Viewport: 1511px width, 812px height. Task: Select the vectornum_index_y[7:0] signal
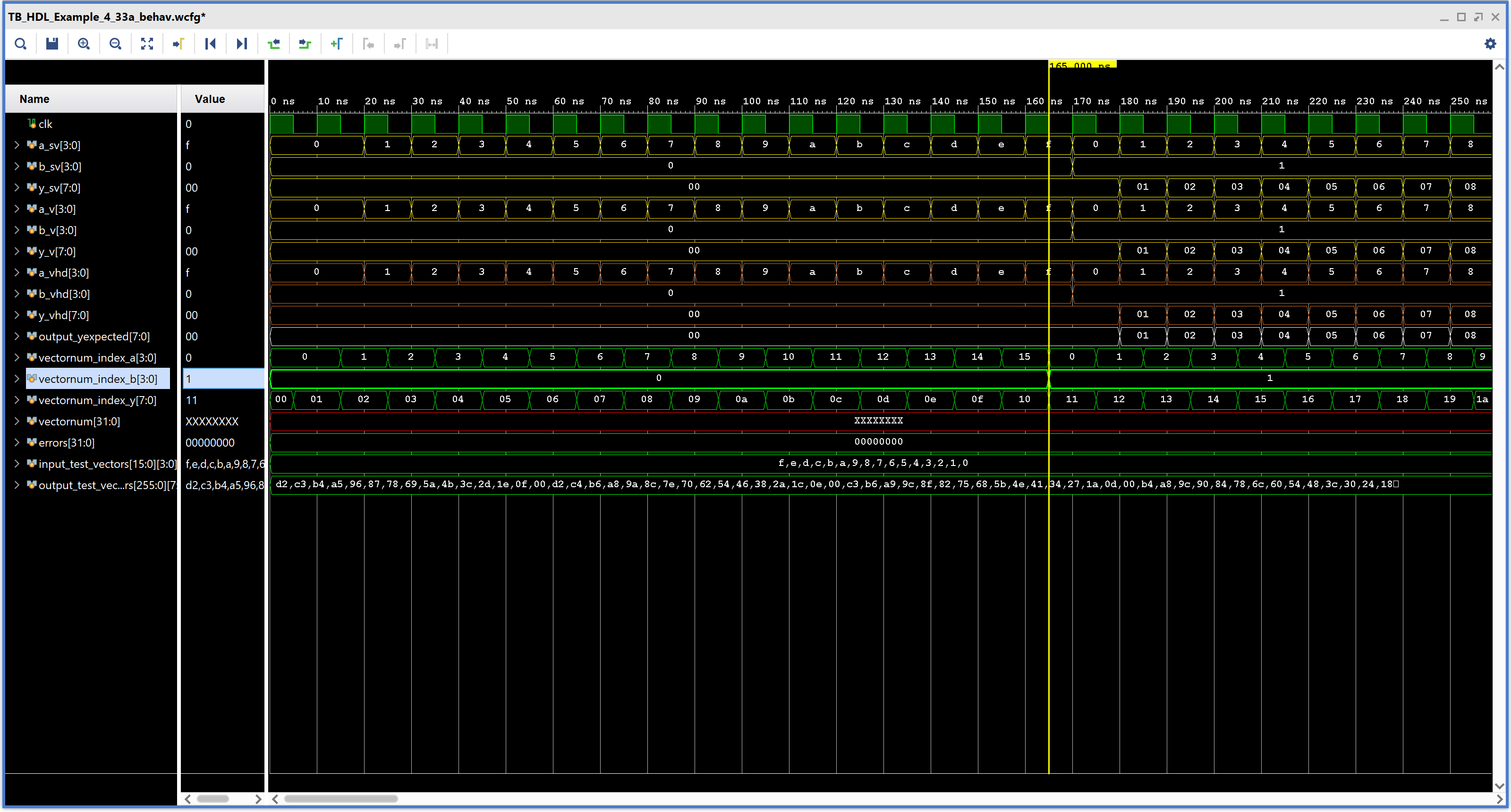pyautogui.click(x=97, y=400)
